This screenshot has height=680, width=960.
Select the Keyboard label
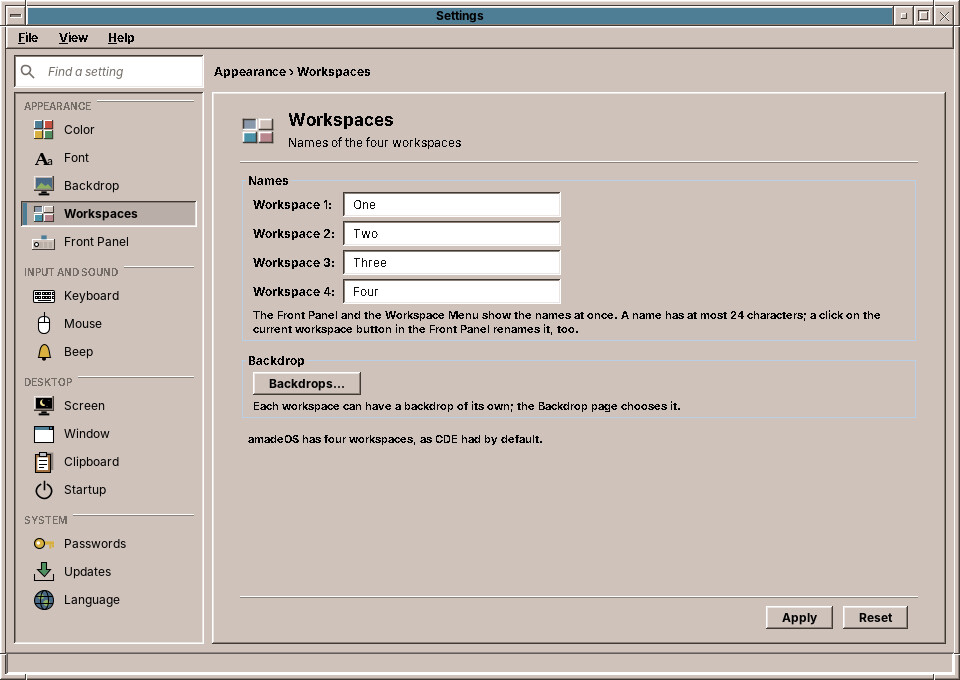tap(91, 296)
